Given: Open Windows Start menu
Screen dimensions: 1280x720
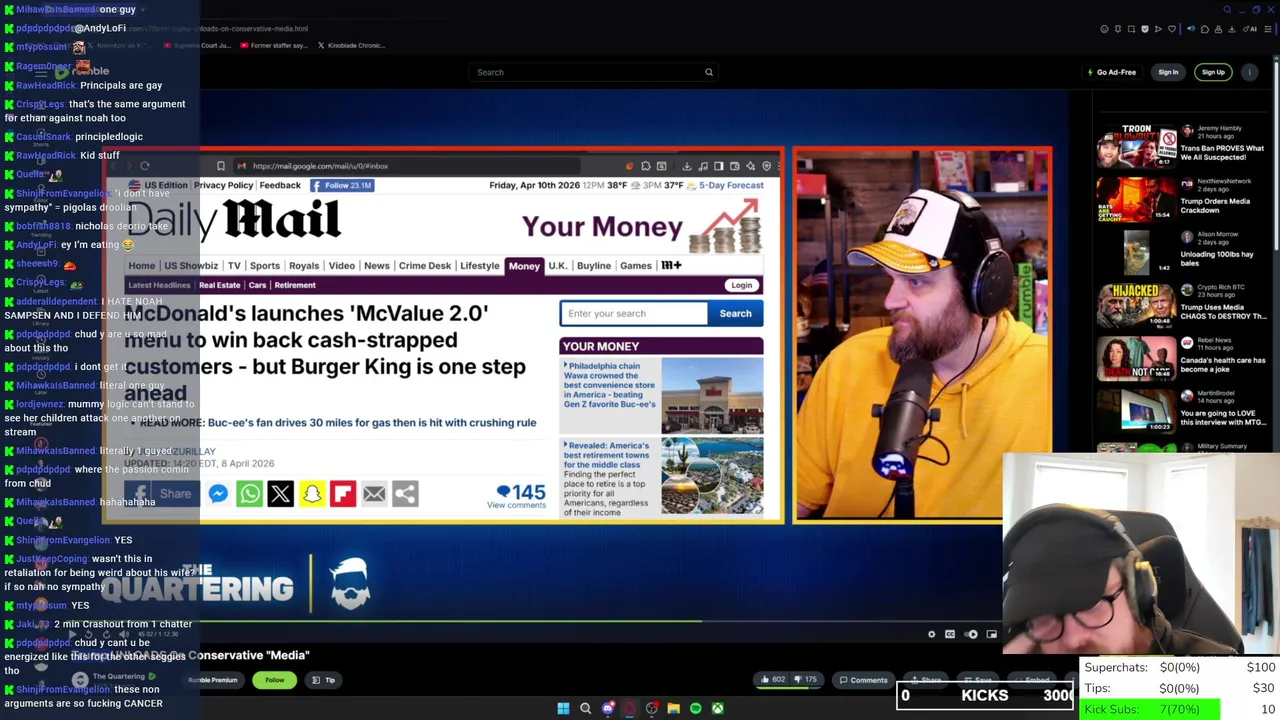Looking at the screenshot, I should click(563, 709).
